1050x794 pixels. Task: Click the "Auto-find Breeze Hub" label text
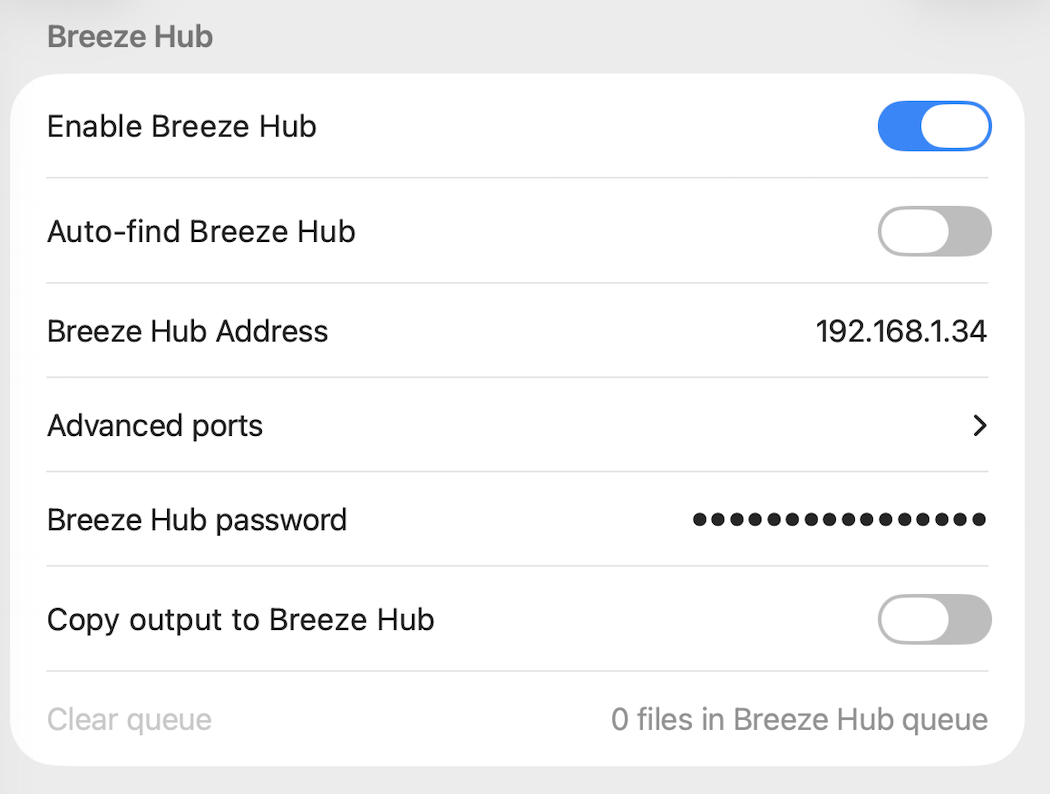pyautogui.click(x=201, y=232)
